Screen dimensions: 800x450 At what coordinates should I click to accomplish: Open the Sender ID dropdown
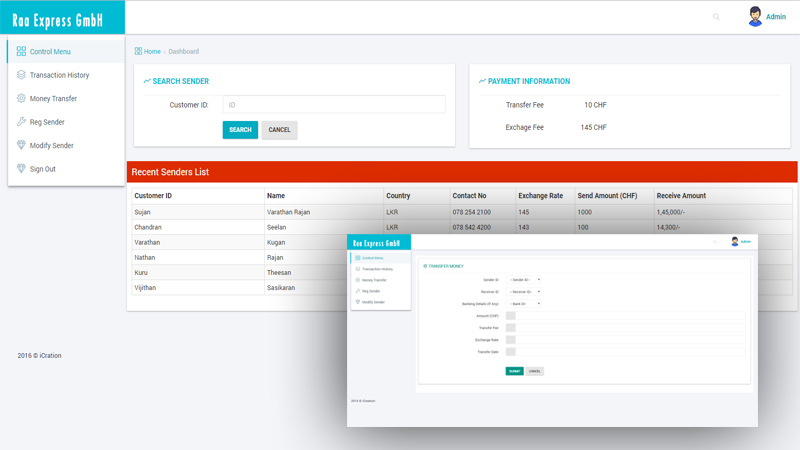click(x=524, y=280)
